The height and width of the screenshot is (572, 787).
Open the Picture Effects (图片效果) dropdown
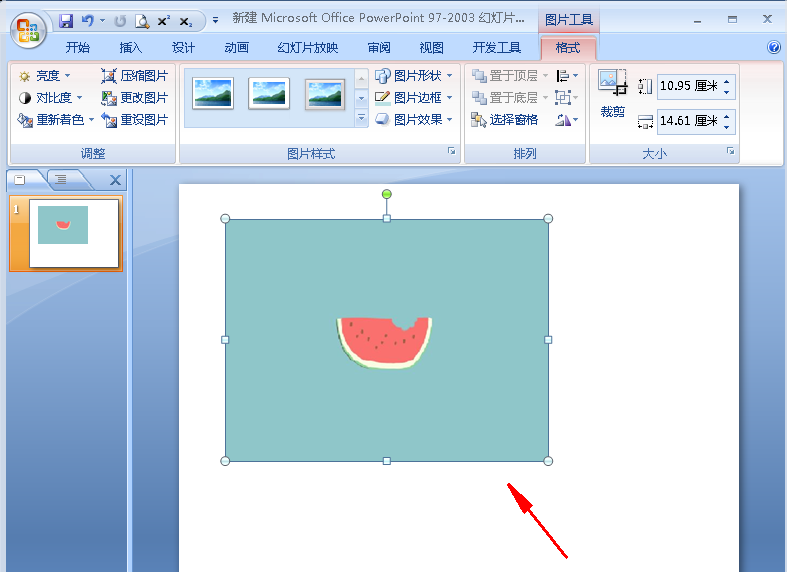pyautogui.click(x=414, y=120)
